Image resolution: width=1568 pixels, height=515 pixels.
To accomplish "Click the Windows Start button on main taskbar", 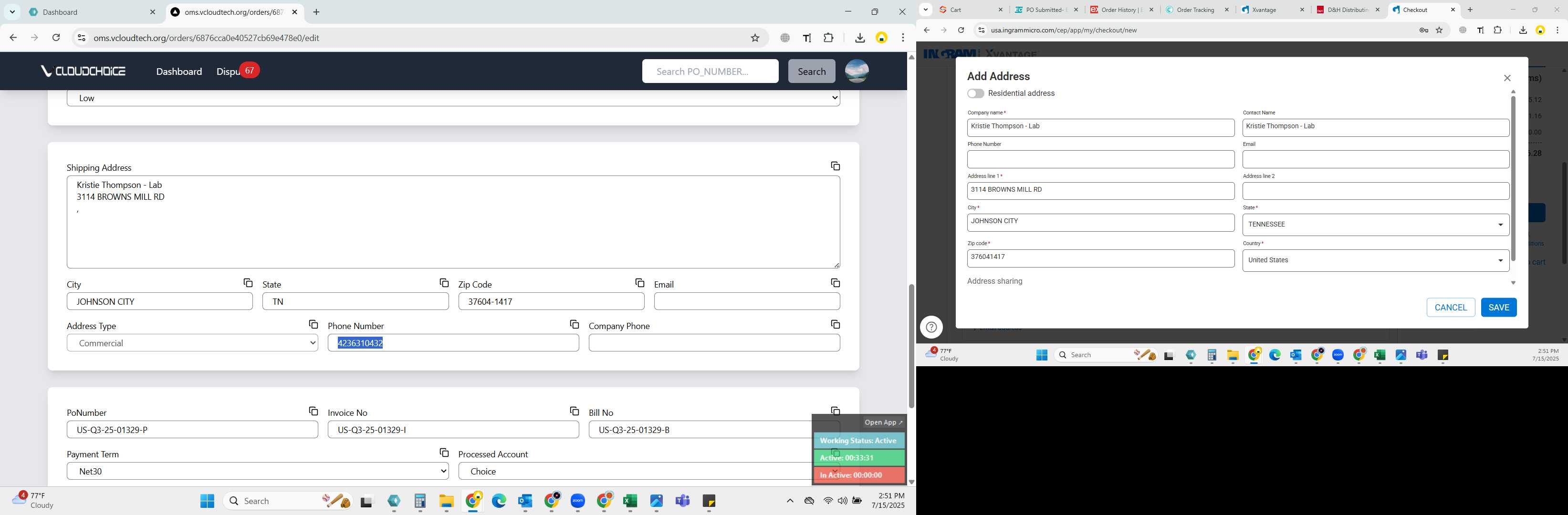I will pos(207,500).
